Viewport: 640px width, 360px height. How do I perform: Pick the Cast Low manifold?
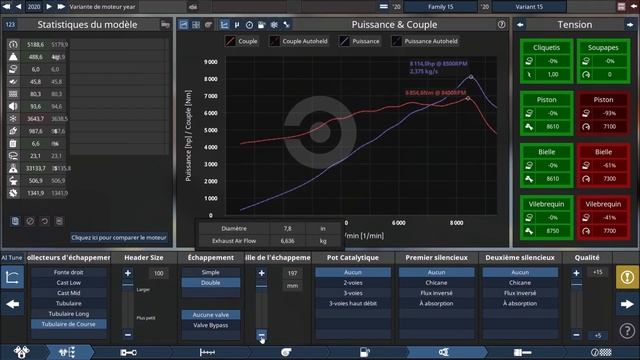[69, 282]
